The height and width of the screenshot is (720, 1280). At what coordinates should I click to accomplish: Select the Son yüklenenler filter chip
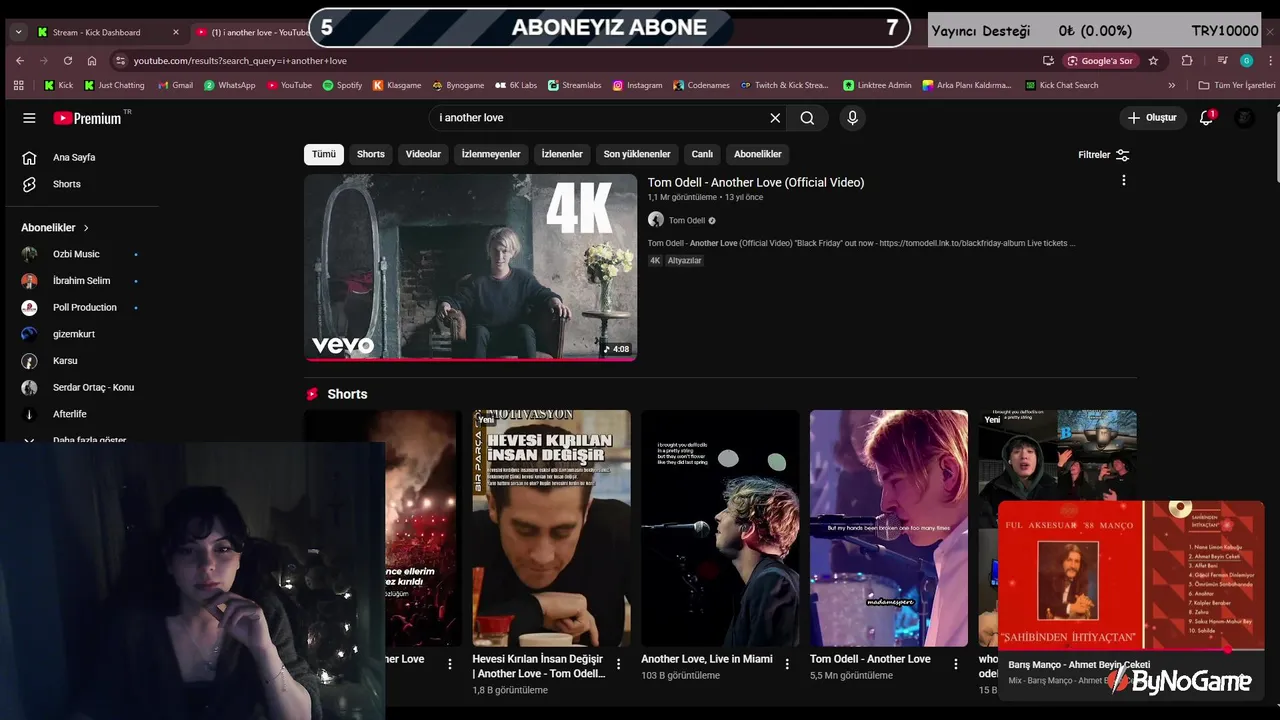coord(637,154)
